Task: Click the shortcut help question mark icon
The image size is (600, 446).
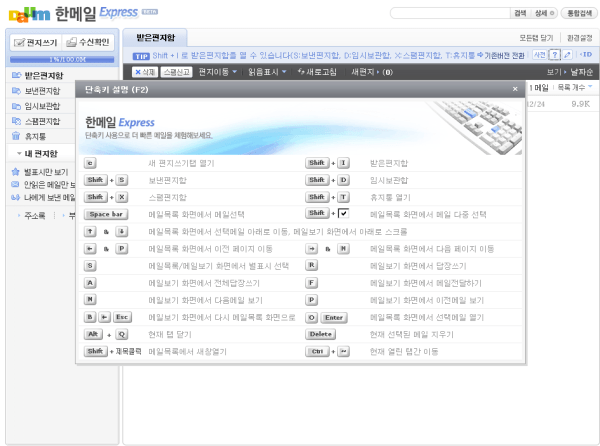Action: click(x=554, y=55)
